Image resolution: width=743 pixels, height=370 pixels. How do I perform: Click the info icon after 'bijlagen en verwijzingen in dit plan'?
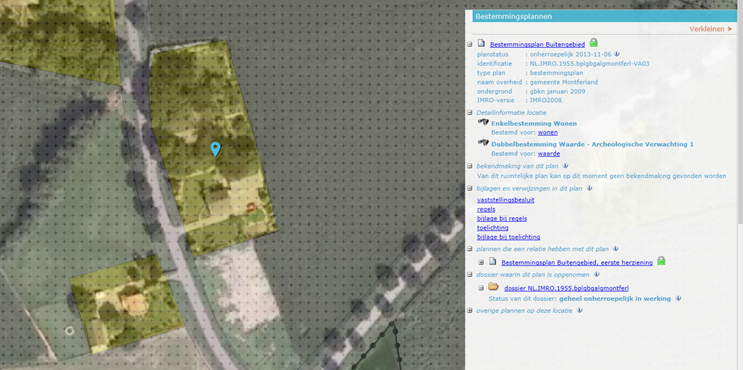coord(589,188)
